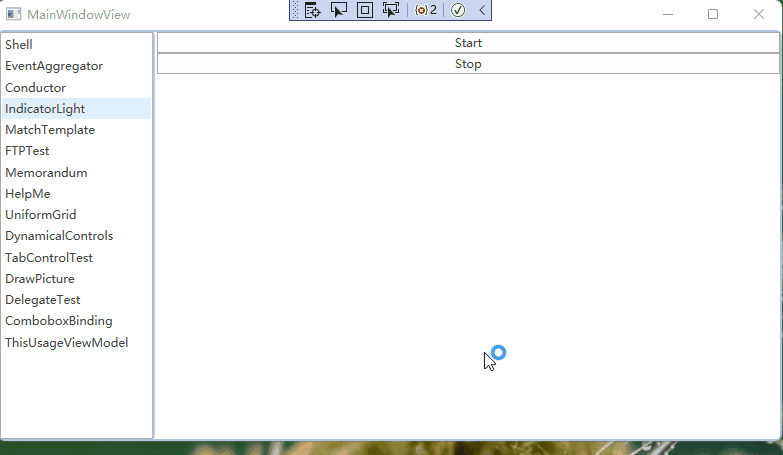The height and width of the screenshot is (455, 783).
Task: Enable Track Focused Element icon
Action: [391, 10]
